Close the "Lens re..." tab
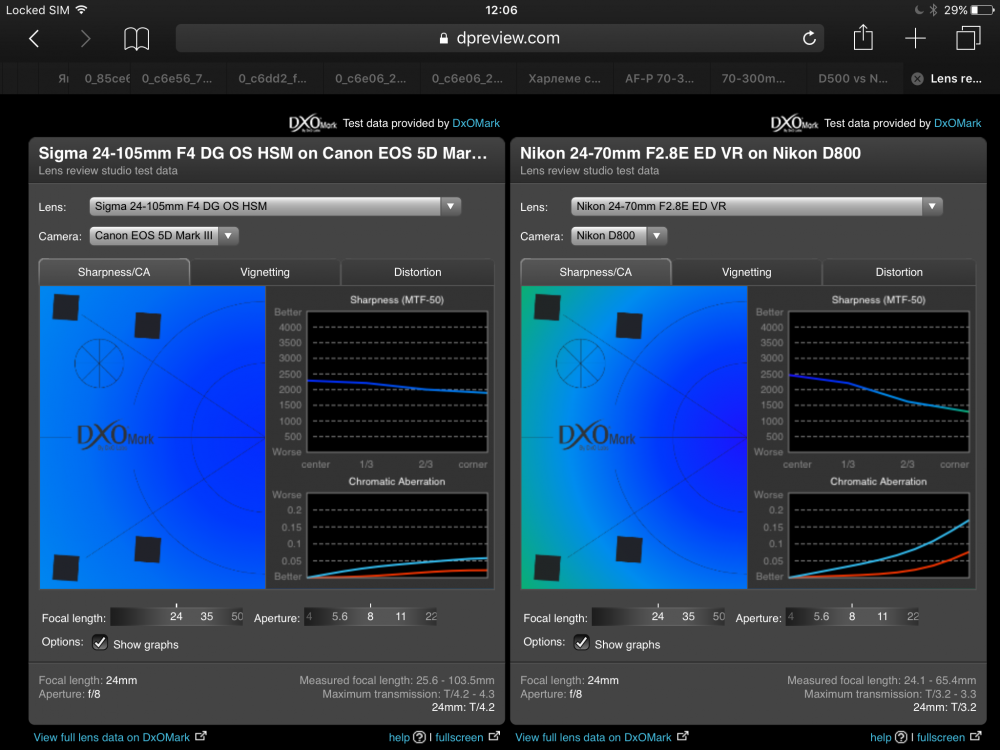1000x750 pixels. click(x=917, y=78)
